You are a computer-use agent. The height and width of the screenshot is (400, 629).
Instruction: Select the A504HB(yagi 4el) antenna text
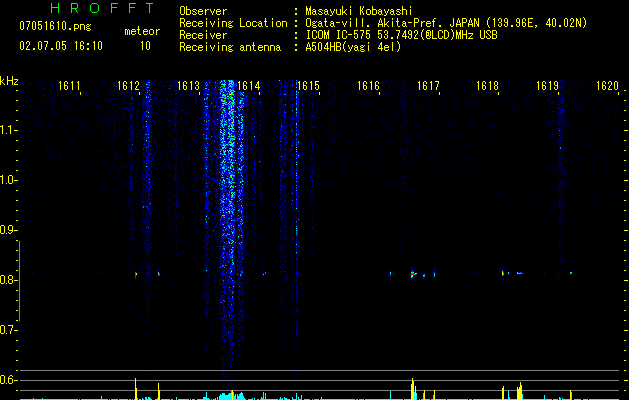coord(353,47)
